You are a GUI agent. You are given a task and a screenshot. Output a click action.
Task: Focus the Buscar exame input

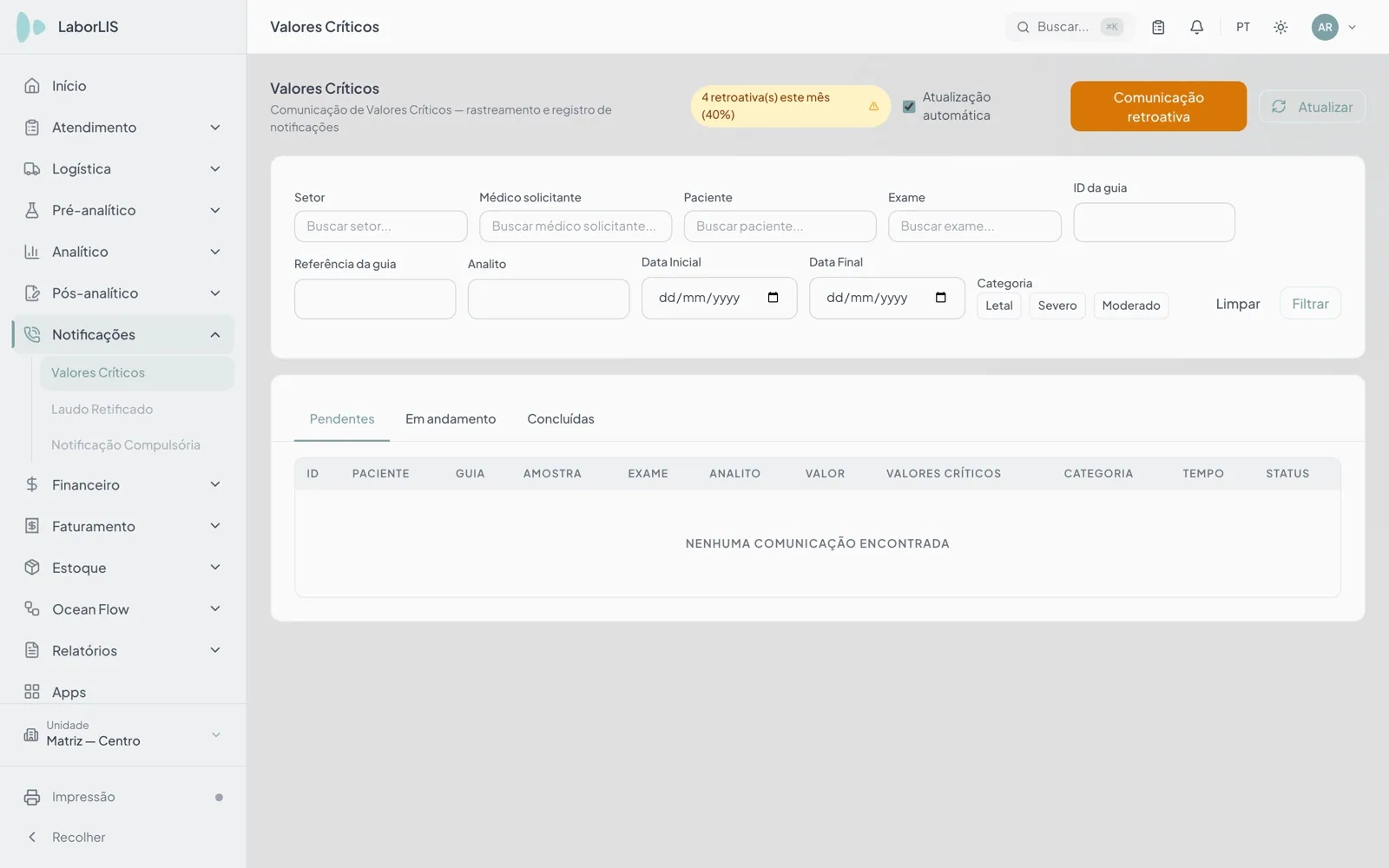point(974,227)
